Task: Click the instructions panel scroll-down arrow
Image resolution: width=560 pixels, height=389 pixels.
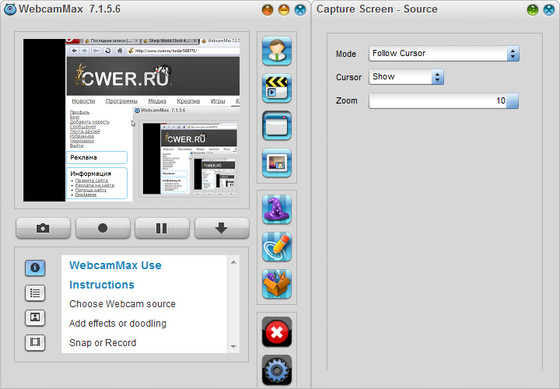Action: pyautogui.click(x=233, y=346)
